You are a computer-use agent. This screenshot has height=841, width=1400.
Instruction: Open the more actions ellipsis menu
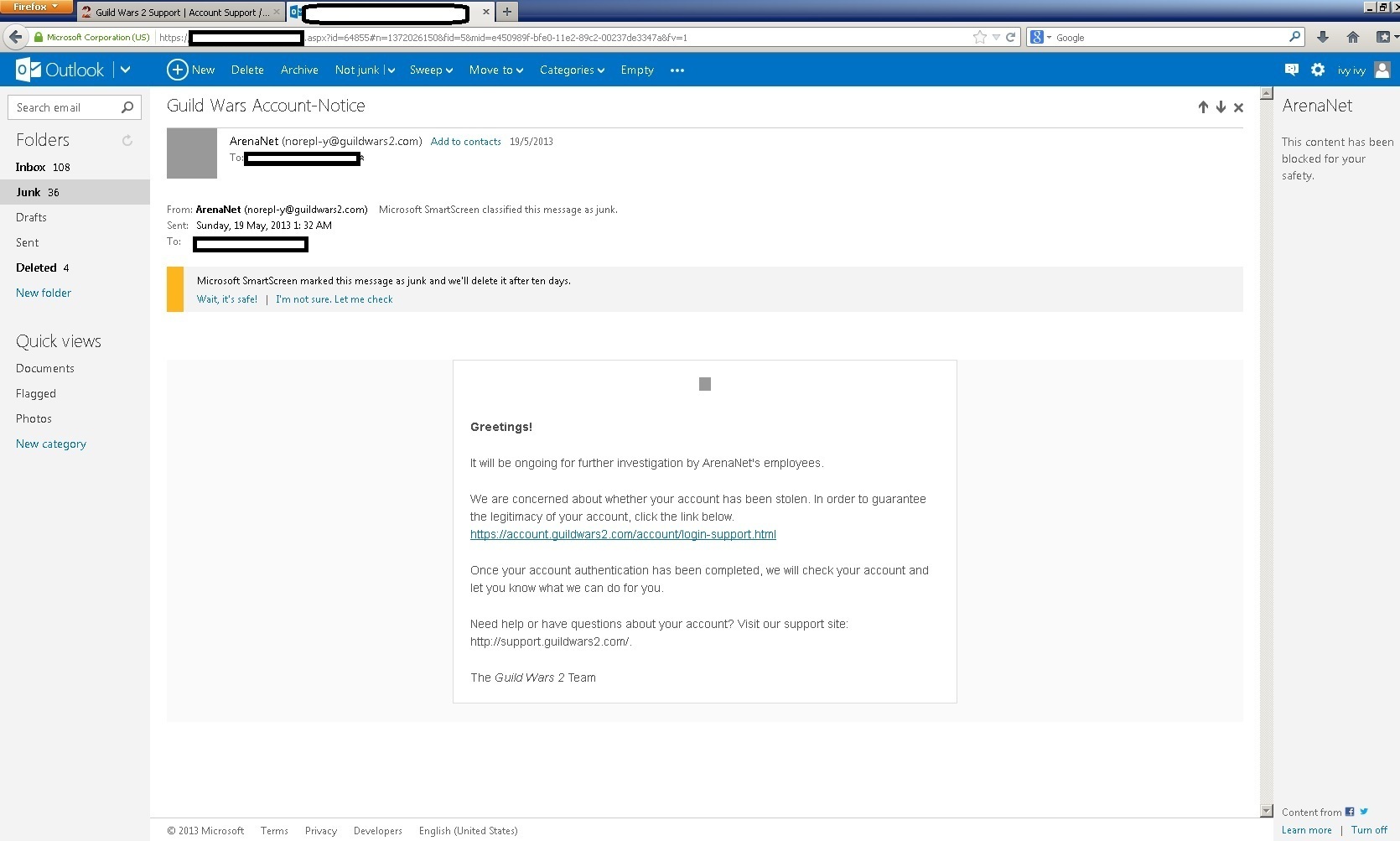pos(677,70)
